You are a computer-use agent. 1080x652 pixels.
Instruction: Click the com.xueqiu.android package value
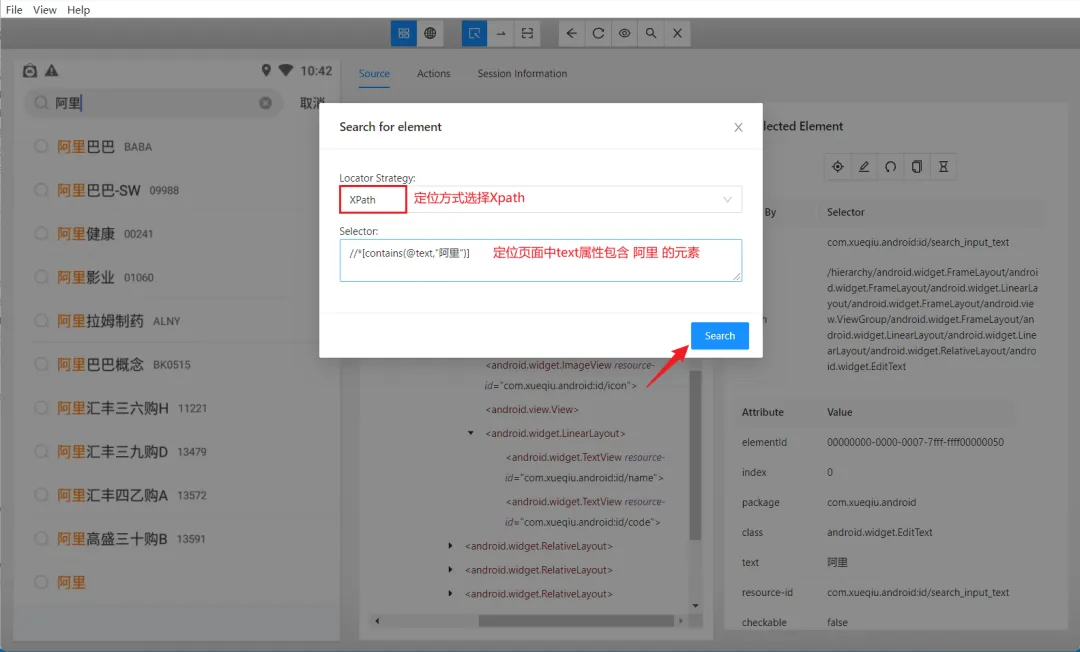[871, 503]
